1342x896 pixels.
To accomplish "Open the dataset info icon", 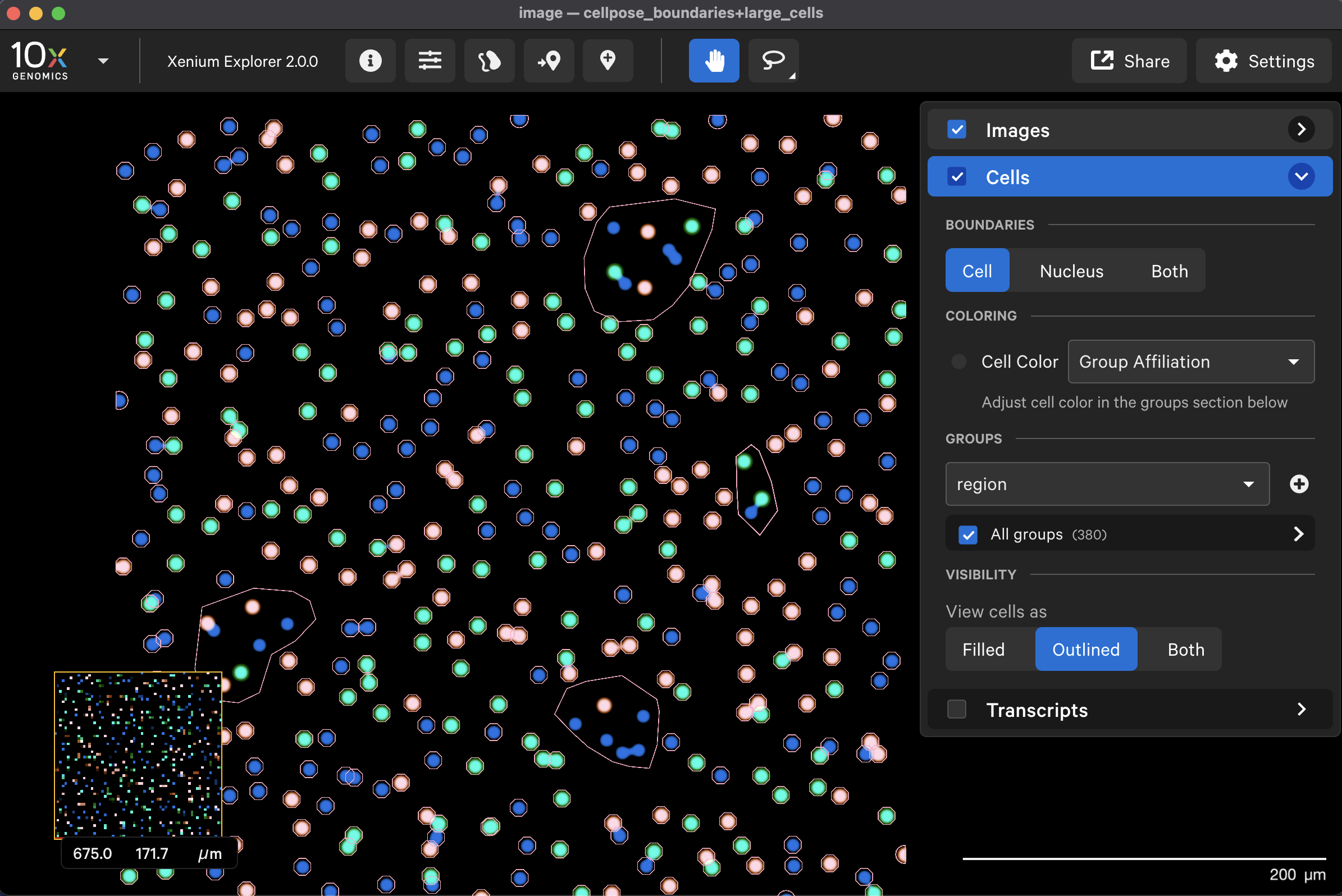I will (x=370, y=61).
